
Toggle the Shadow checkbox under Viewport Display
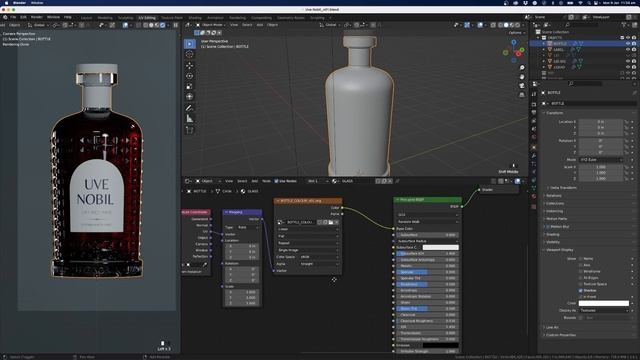pyautogui.click(x=580, y=290)
